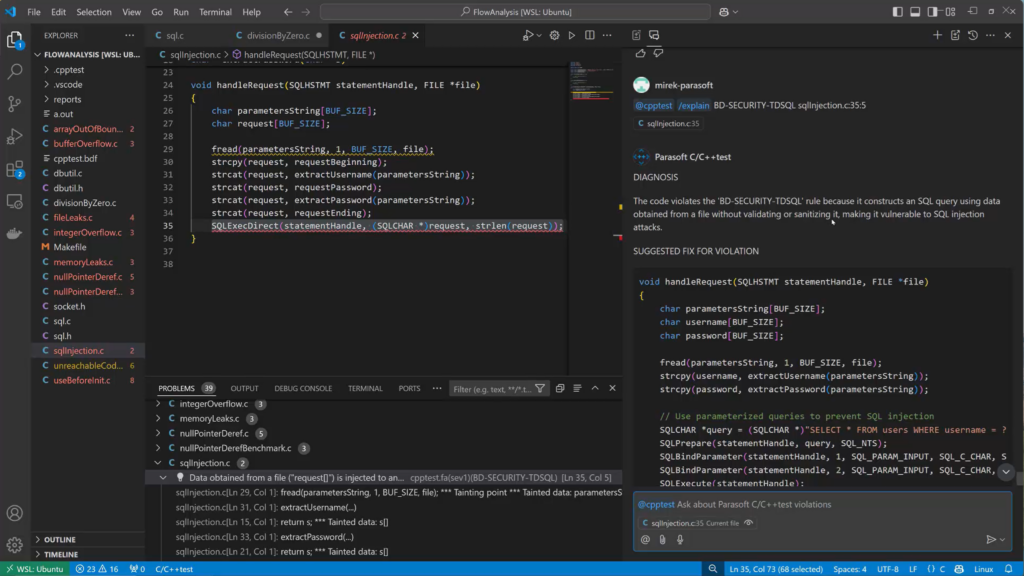Switch to the divisionByZero.c tab
Screen dimensions: 1024x576
(278, 35)
